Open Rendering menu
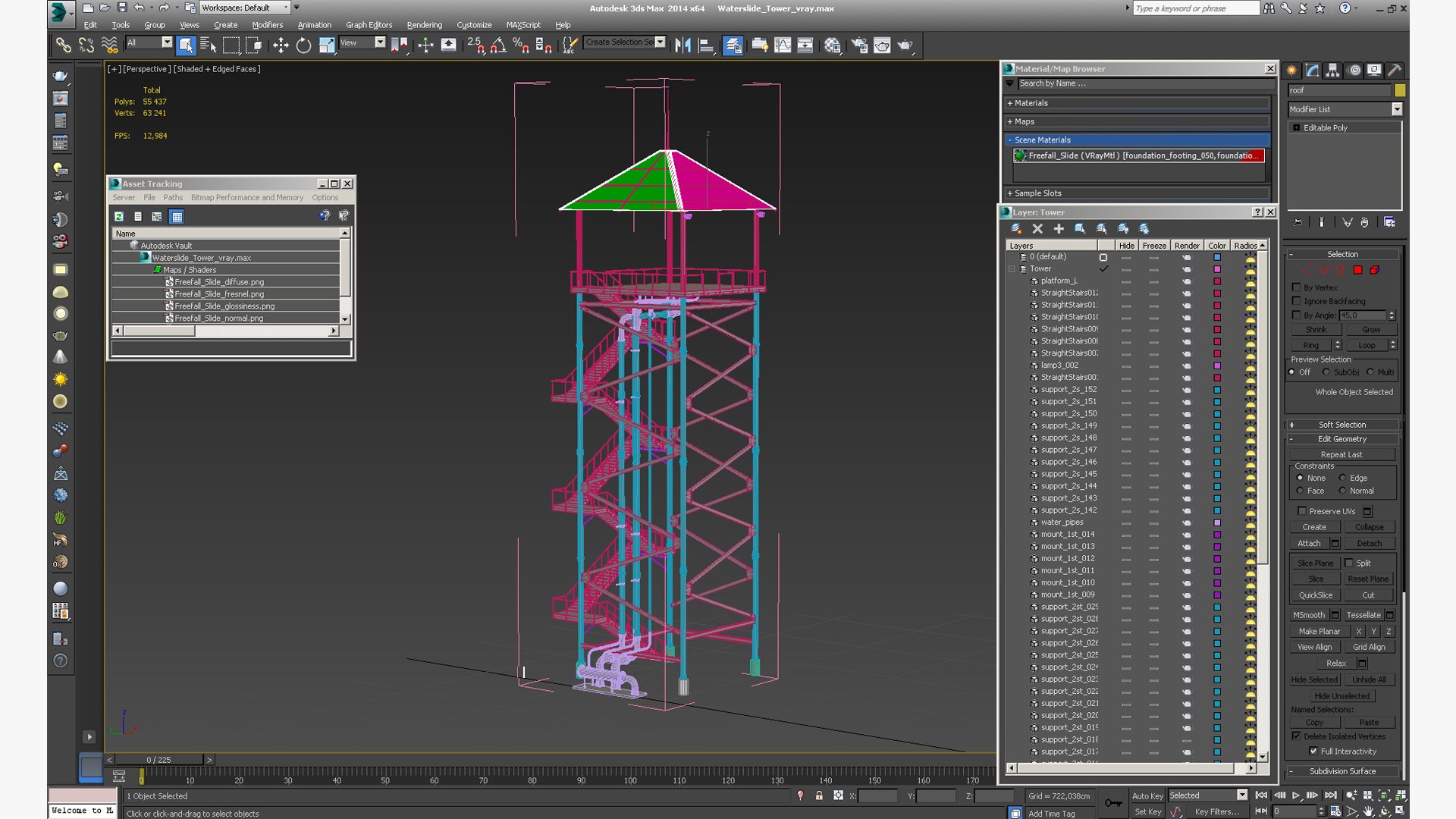This screenshot has width=1456, height=819. (x=424, y=25)
